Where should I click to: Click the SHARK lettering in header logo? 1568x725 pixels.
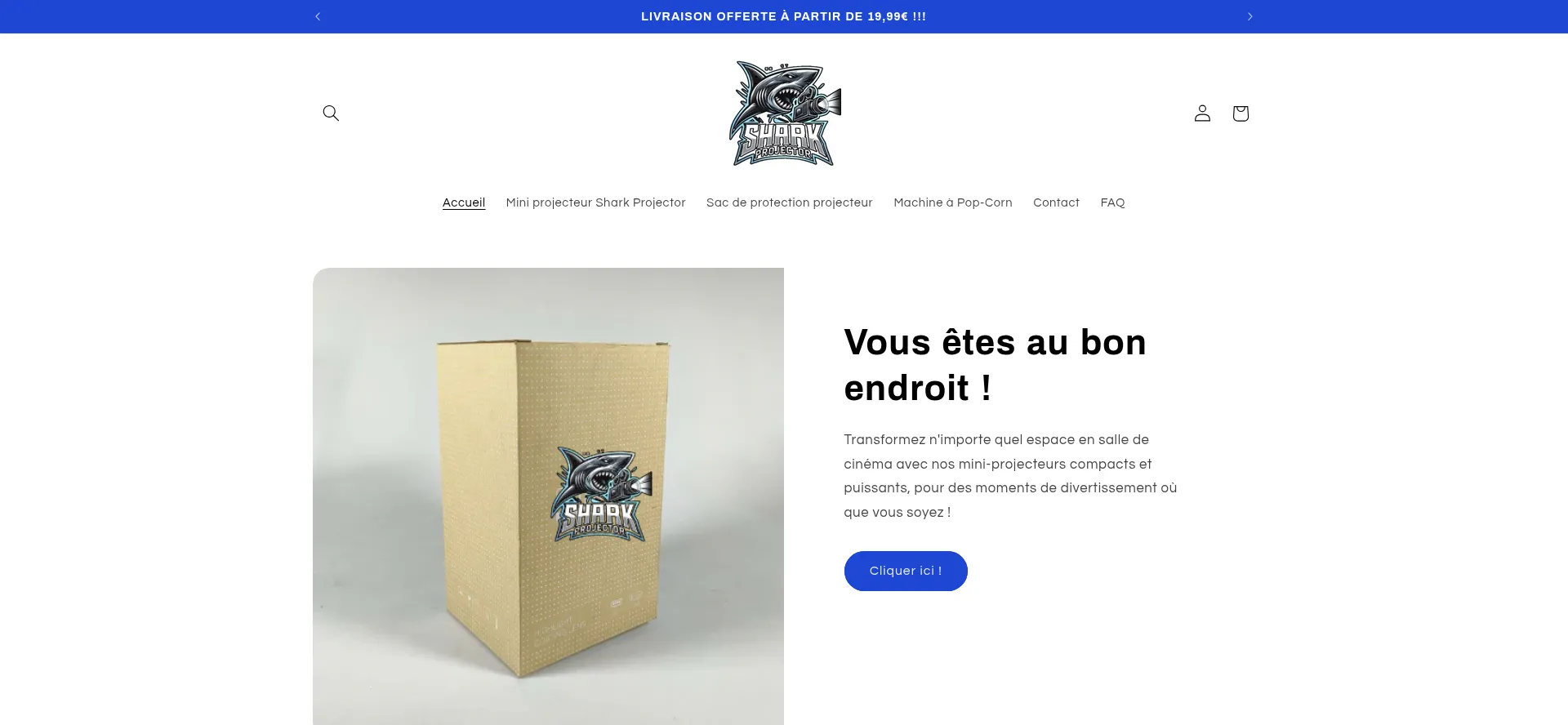pyautogui.click(x=780, y=137)
